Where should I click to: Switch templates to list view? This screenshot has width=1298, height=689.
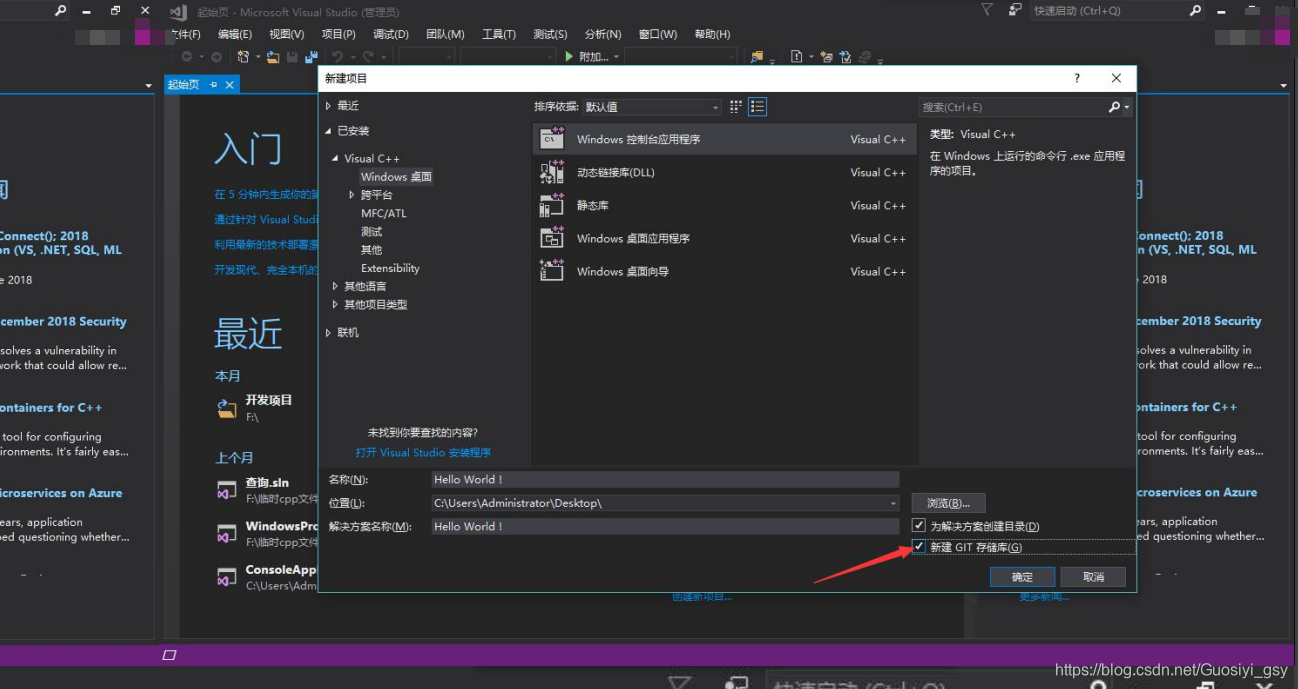(758, 107)
